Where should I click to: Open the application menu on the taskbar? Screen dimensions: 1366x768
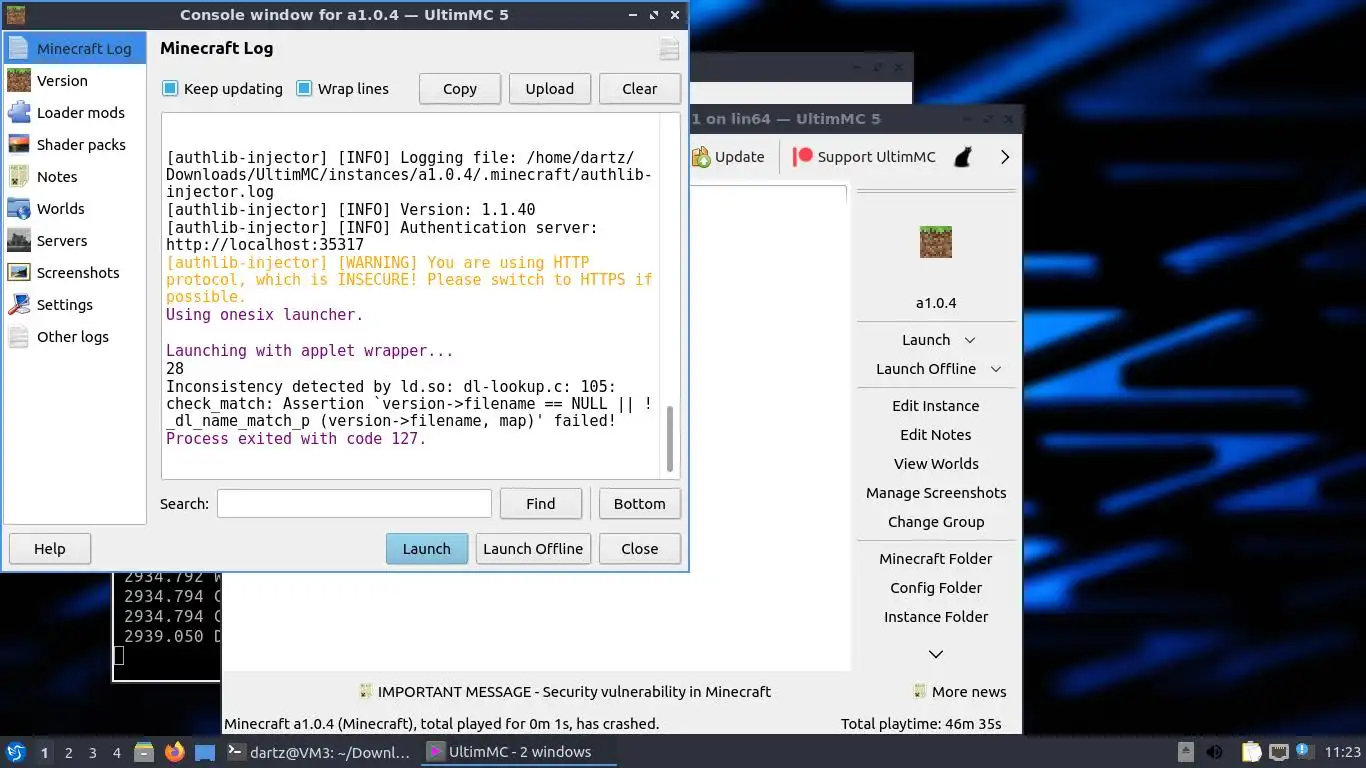(x=16, y=752)
